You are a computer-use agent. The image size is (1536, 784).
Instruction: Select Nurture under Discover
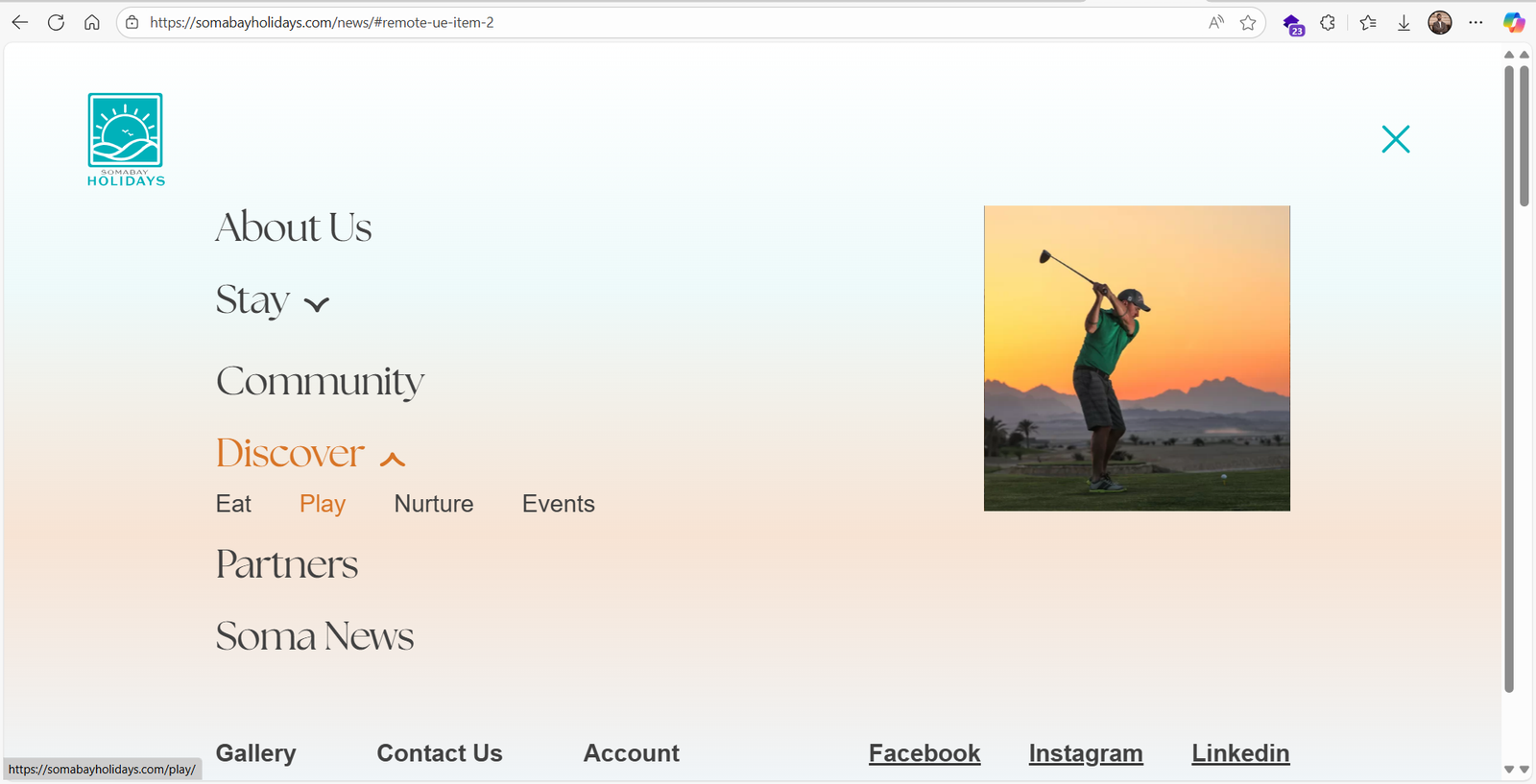434,504
